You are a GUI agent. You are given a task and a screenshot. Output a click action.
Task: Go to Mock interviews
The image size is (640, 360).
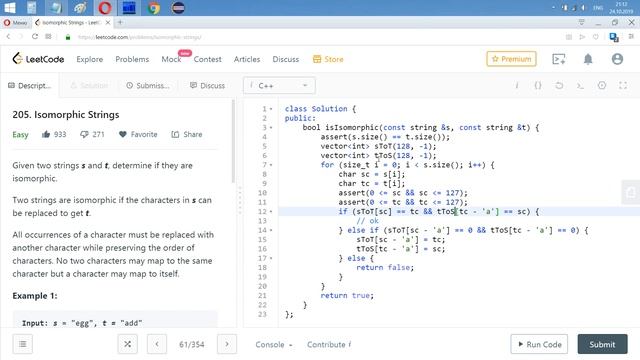point(171,59)
